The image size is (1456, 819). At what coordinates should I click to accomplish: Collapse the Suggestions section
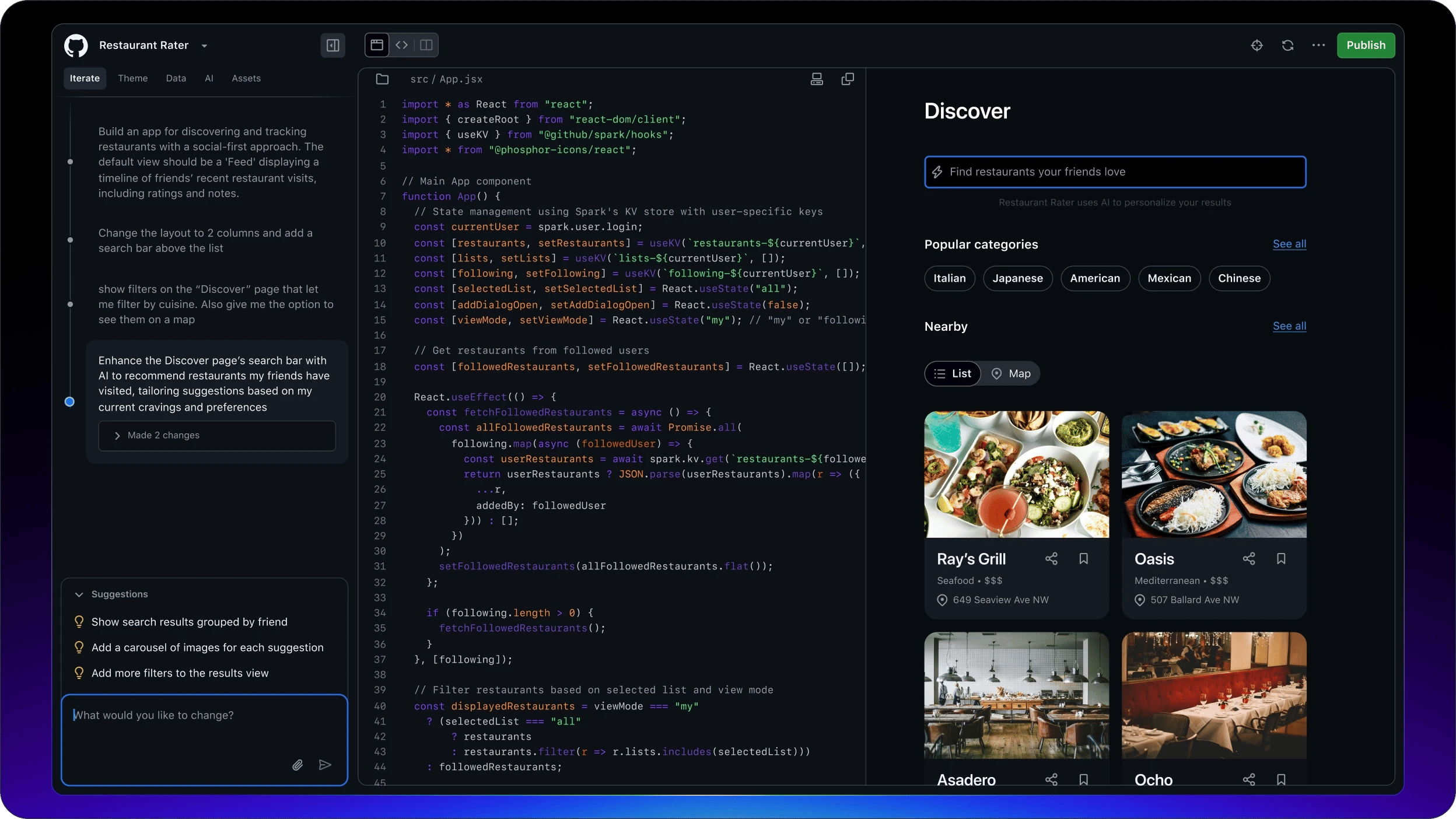pyautogui.click(x=80, y=594)
